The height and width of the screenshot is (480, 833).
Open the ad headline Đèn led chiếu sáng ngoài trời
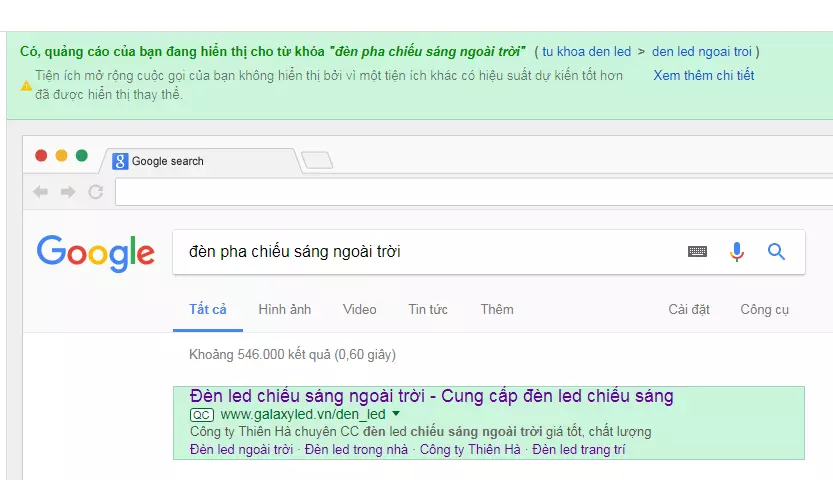point(431,396)
